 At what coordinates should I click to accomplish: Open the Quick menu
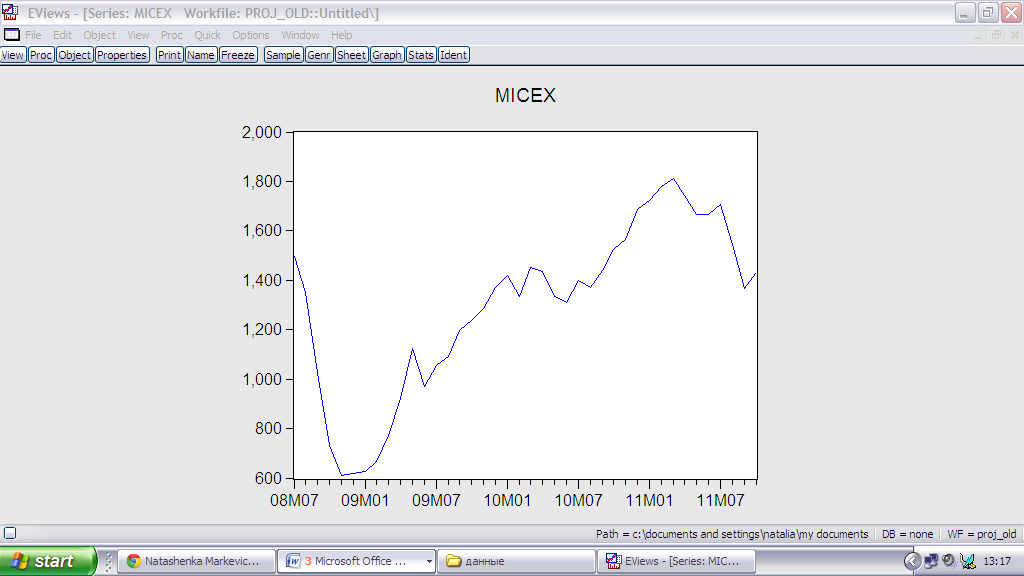coord(207,35)
